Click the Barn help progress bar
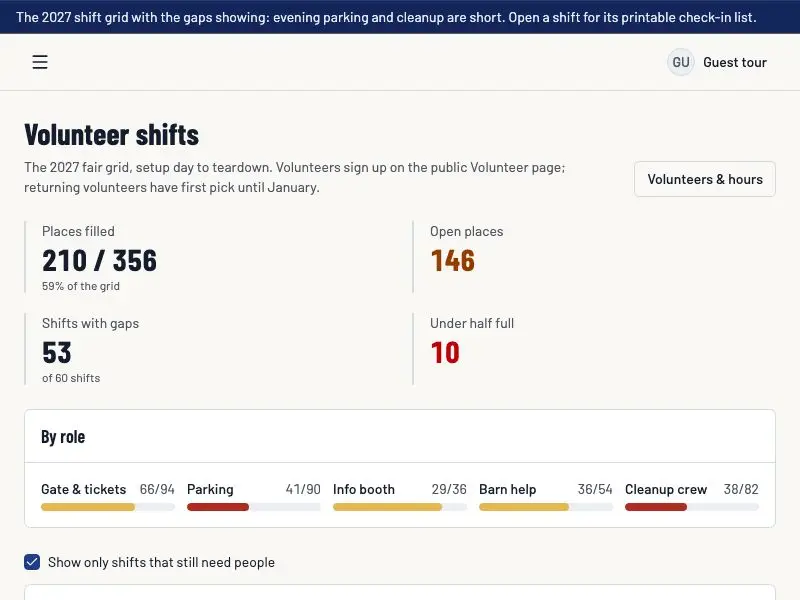 pos(545,507)
